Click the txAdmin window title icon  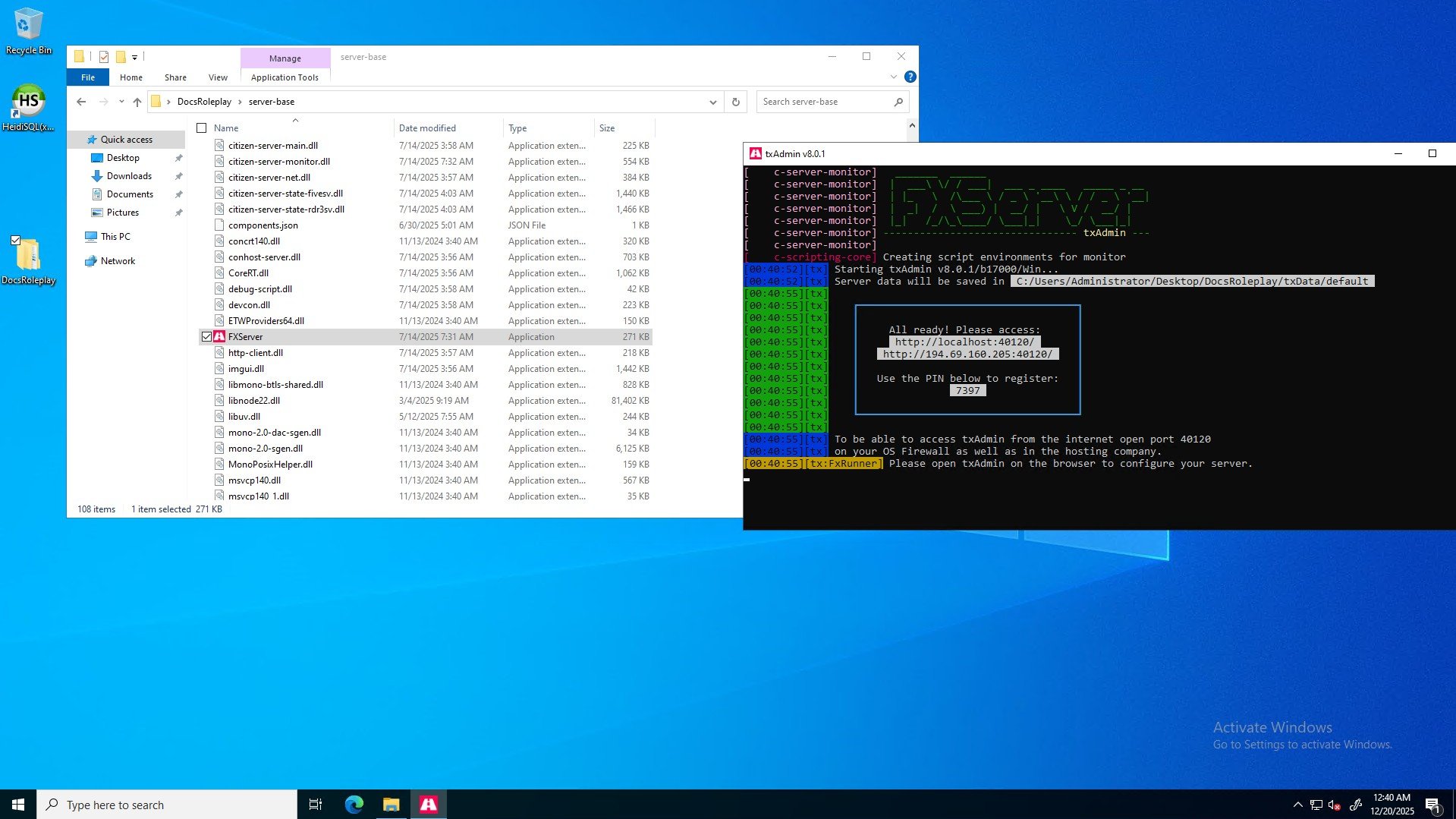point(756,153)
